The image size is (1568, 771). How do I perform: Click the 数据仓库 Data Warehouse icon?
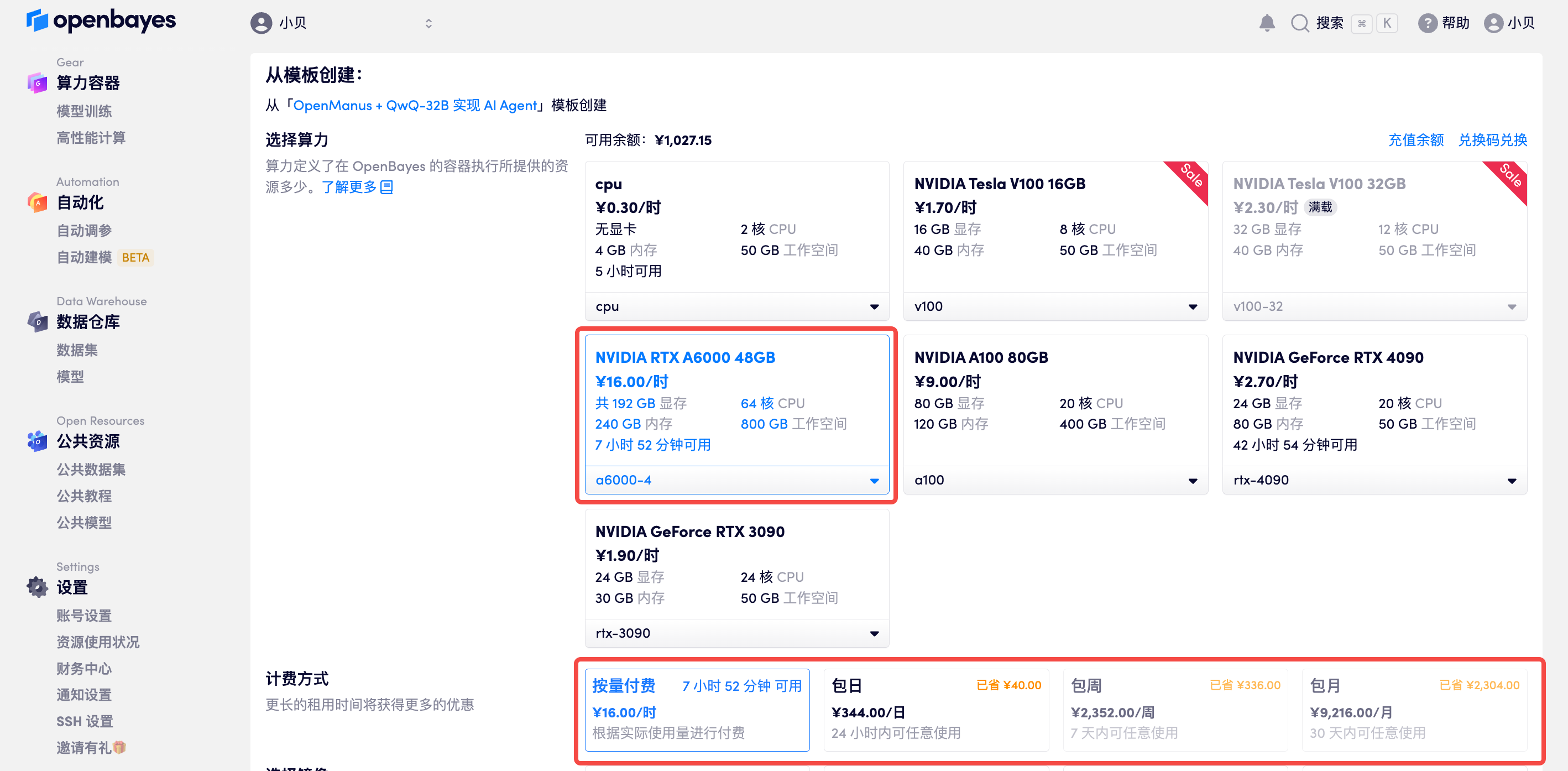click(37, 321)
